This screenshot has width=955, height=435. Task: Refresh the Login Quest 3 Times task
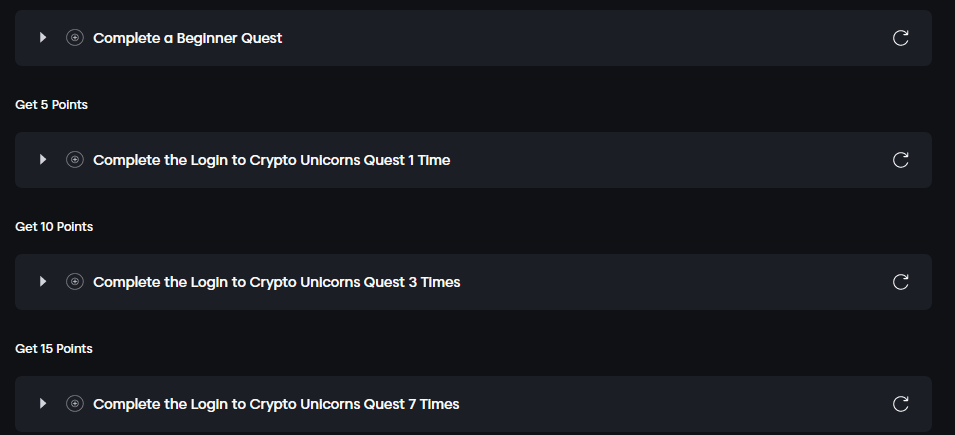click(900, 282)
